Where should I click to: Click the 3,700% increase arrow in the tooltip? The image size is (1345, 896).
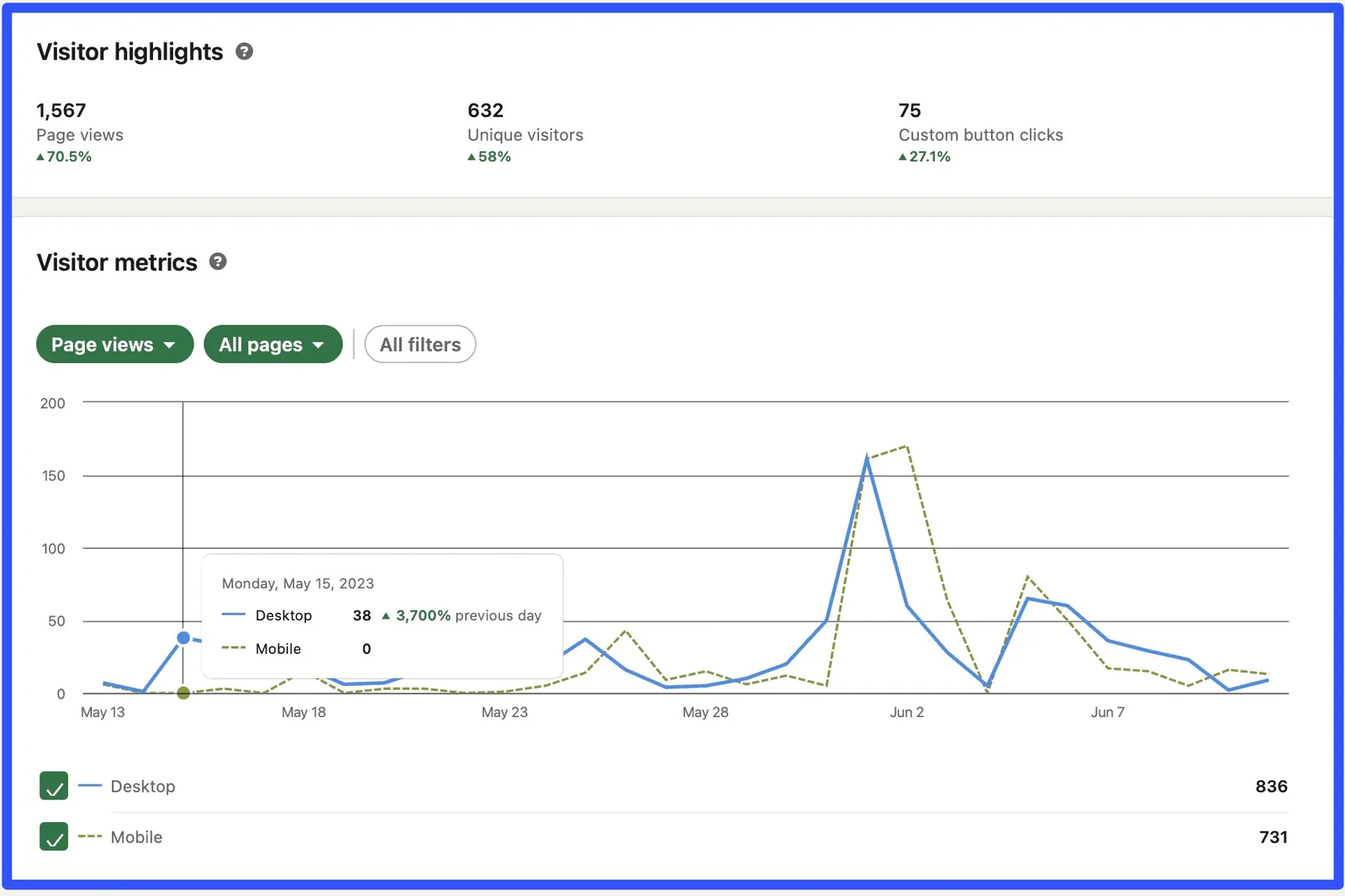click(388, 615)
